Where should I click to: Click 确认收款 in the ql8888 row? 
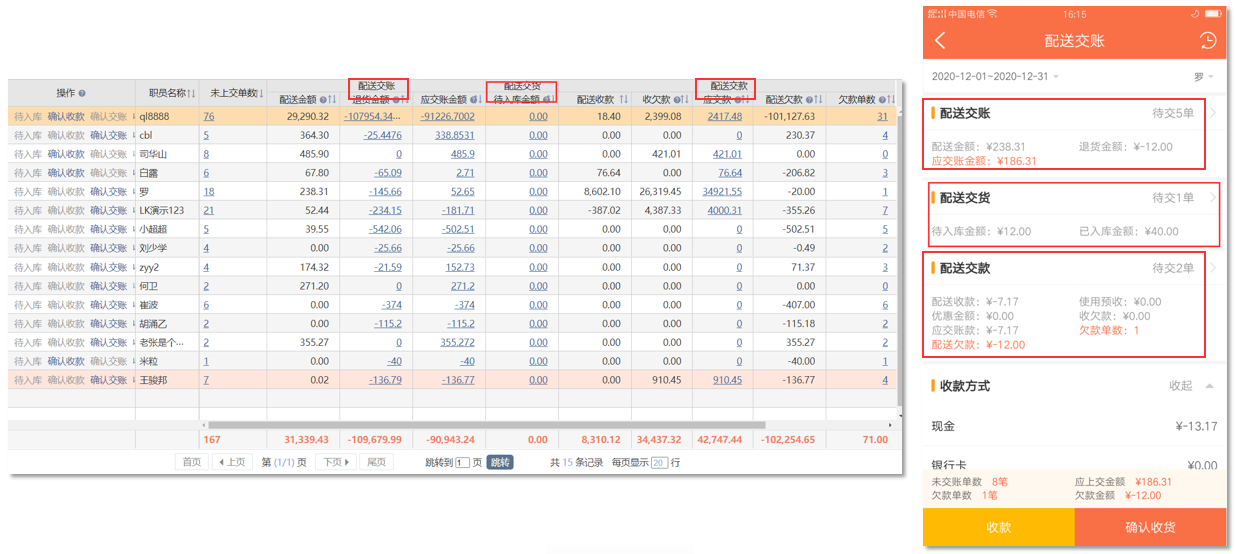[x=66, y=116]
